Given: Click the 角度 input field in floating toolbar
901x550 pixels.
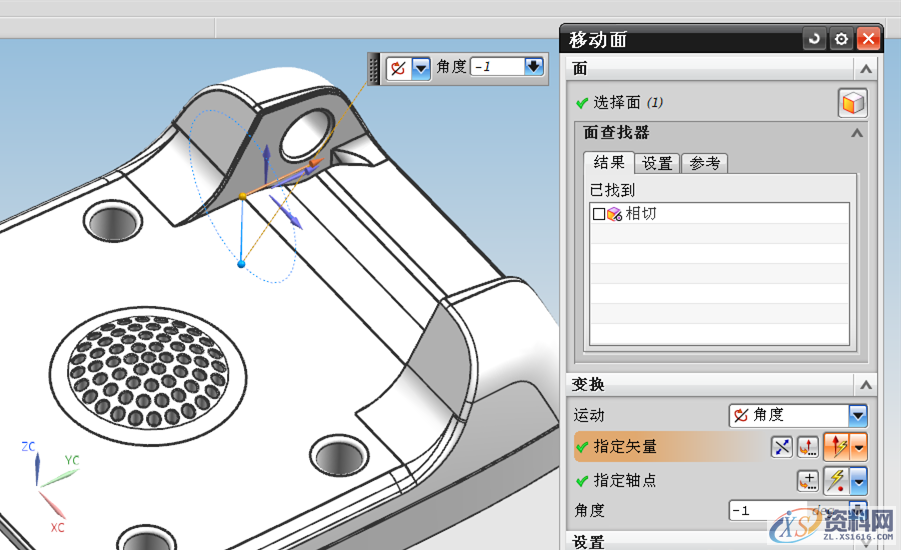Looking at the screenshot, I should click(497, 67).
